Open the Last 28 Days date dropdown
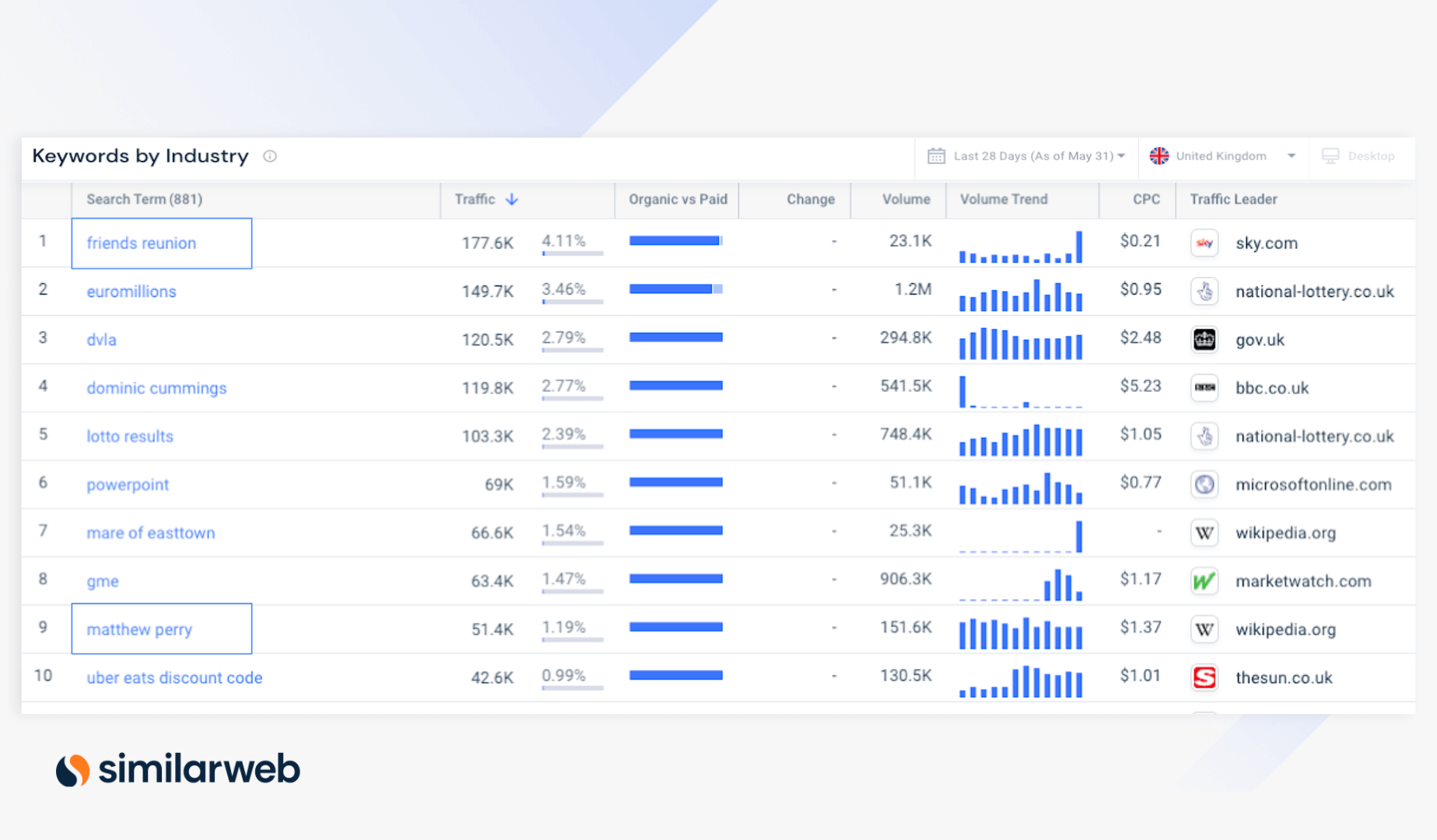The image size is (1437, 840). click(x=1027, y=156)
